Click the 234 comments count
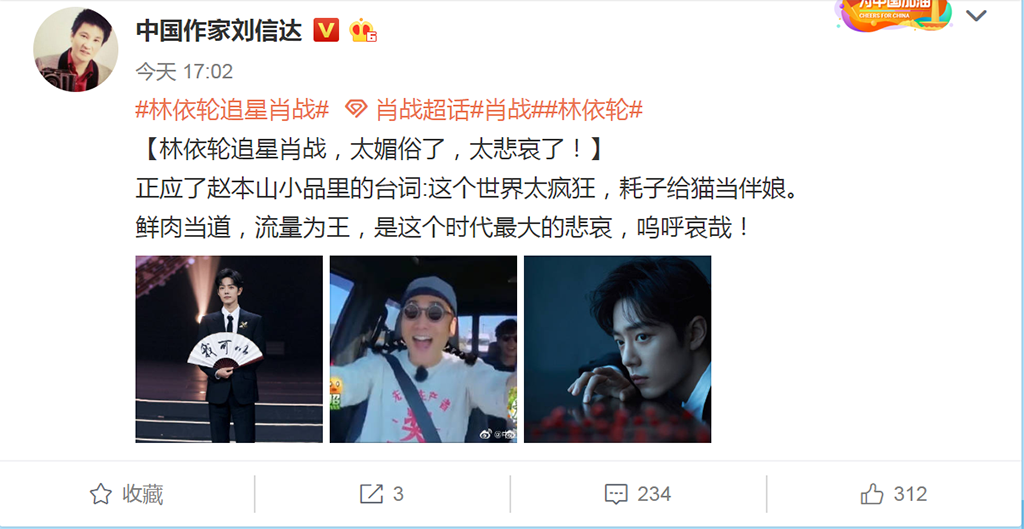 [x=654, y=494]
